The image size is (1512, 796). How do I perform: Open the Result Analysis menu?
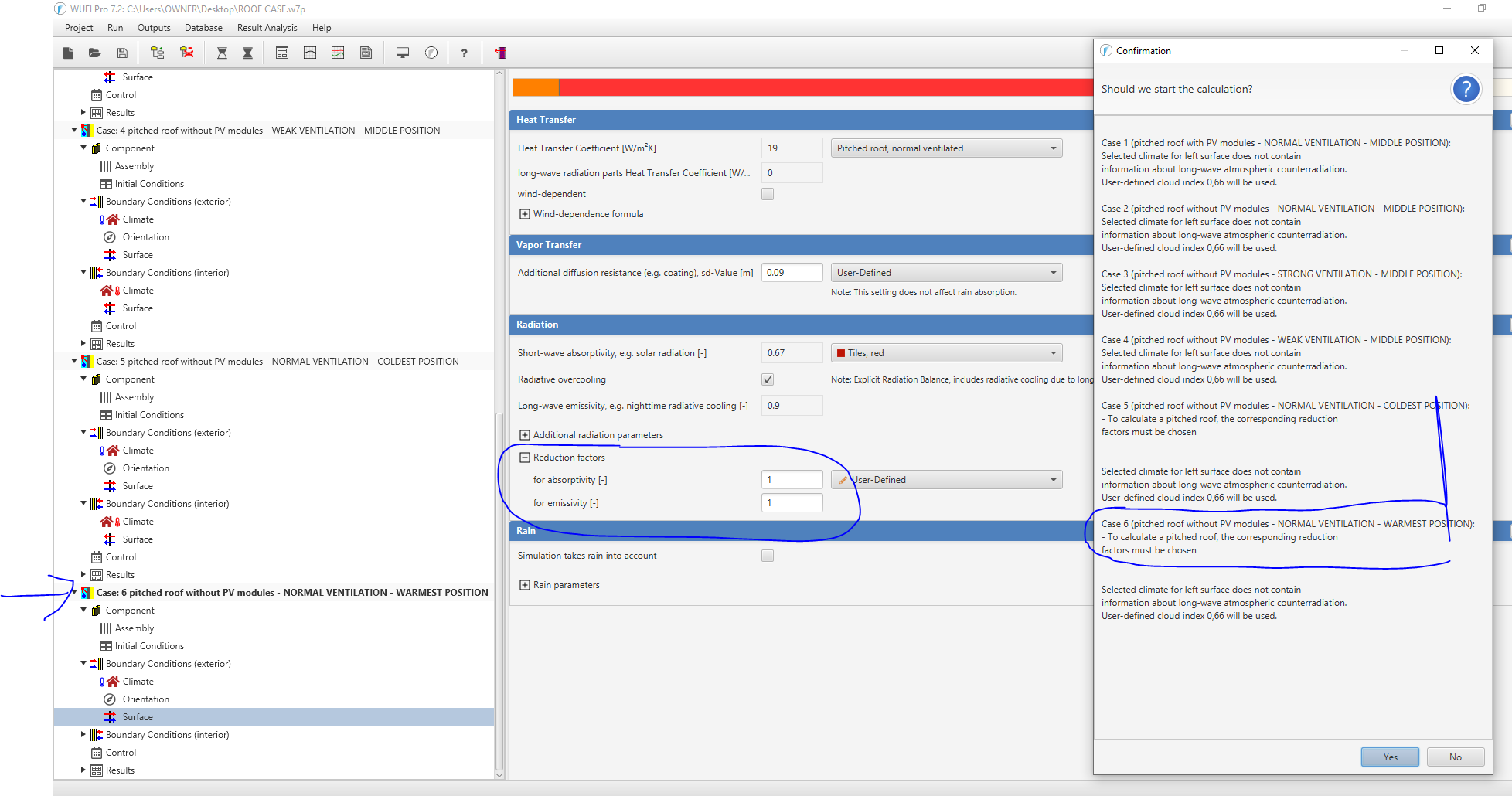(x=267, y=28)
